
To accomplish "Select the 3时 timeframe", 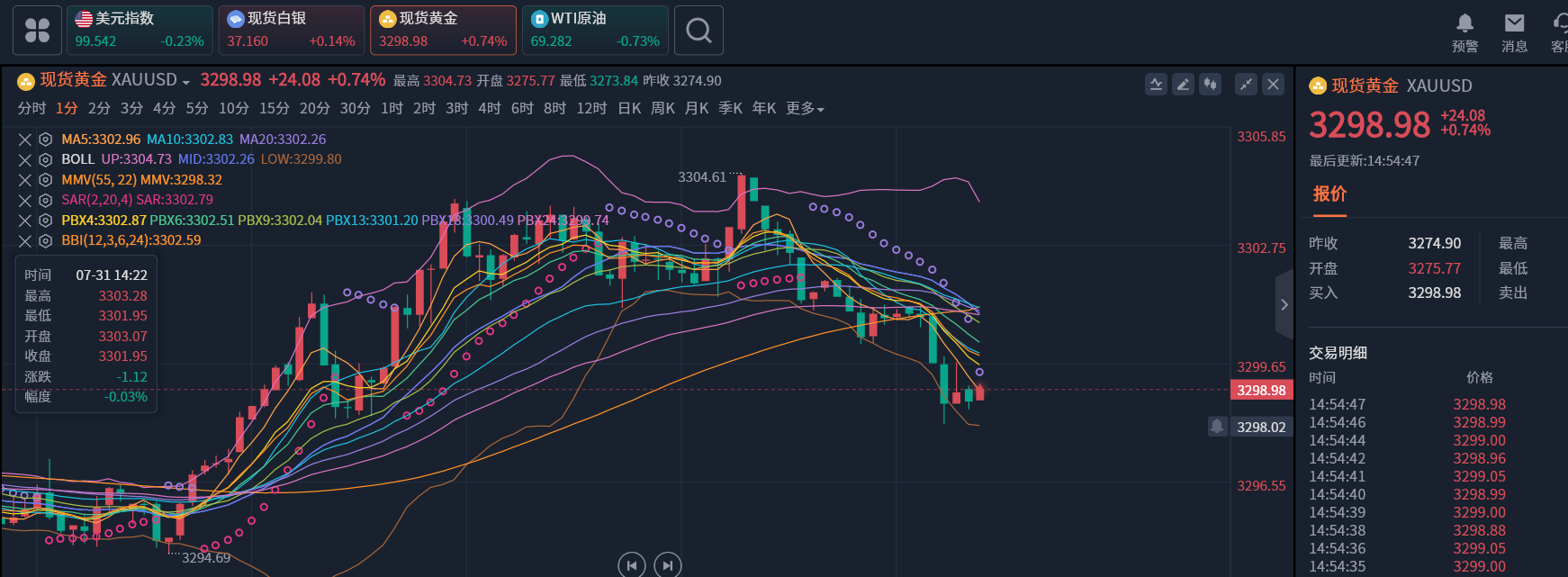I will pos(456,108).
